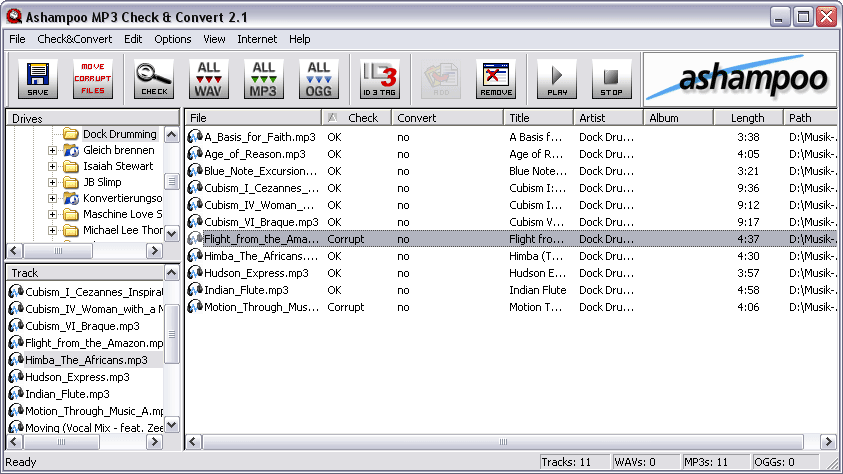The height and width of the screenshot is (474, 843).
Task: Select Himba_The_Africans.mp3 in Track panel
Action: pos(86,360)
